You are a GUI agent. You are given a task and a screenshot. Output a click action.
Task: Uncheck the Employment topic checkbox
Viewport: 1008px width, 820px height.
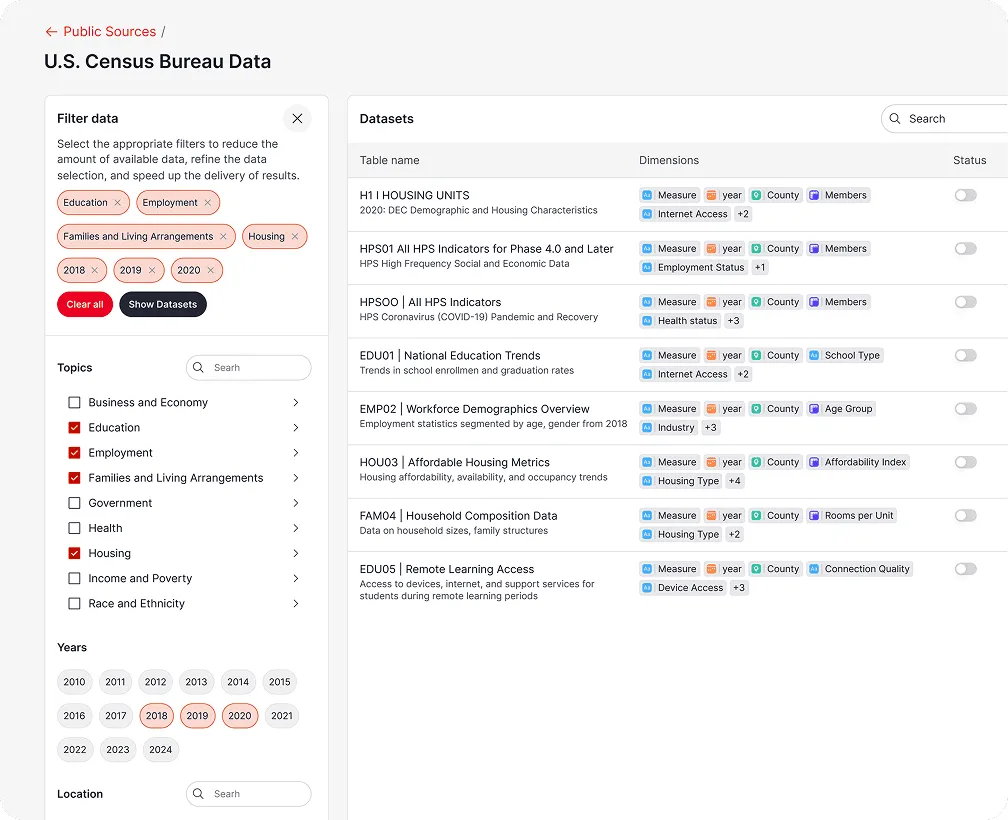pyautogui.click(x=75, y=452)
